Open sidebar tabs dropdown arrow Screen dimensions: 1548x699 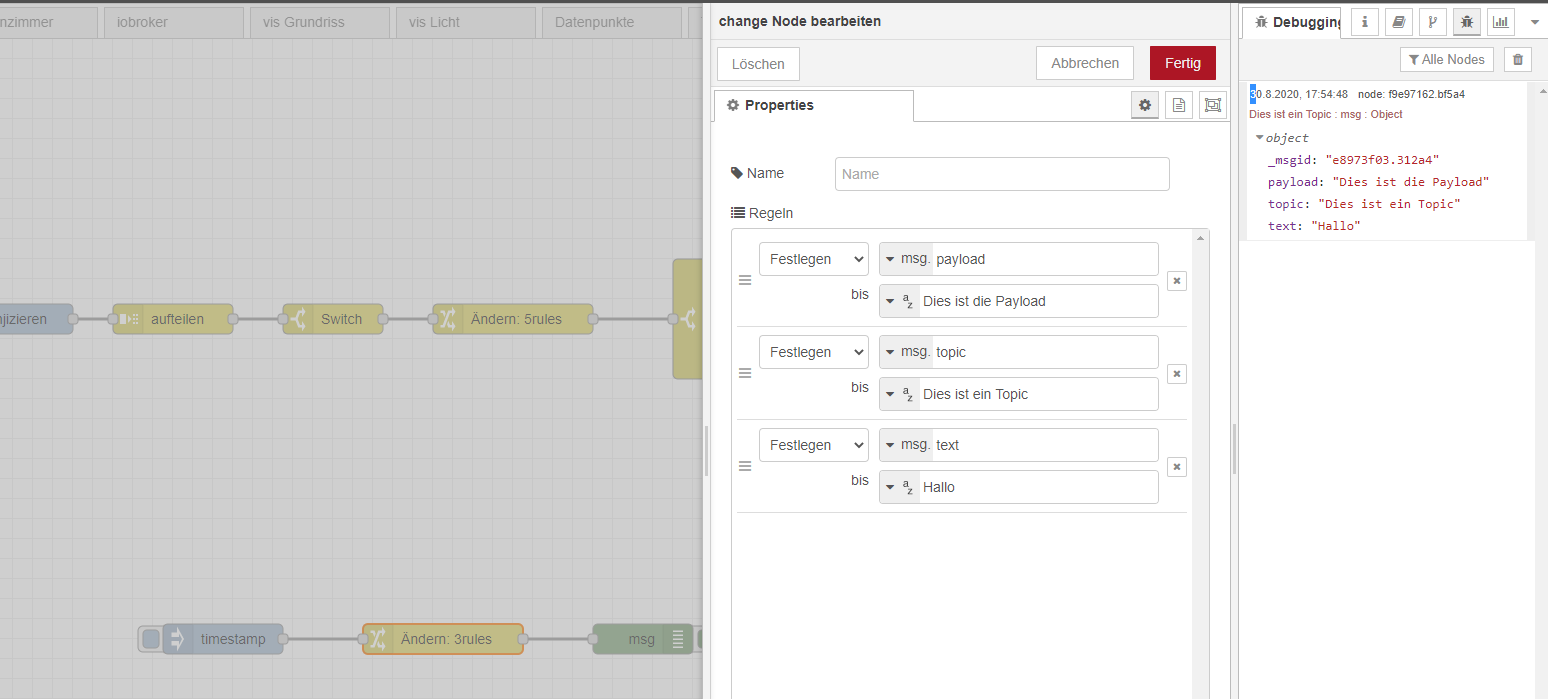[x=1535, y=21]
